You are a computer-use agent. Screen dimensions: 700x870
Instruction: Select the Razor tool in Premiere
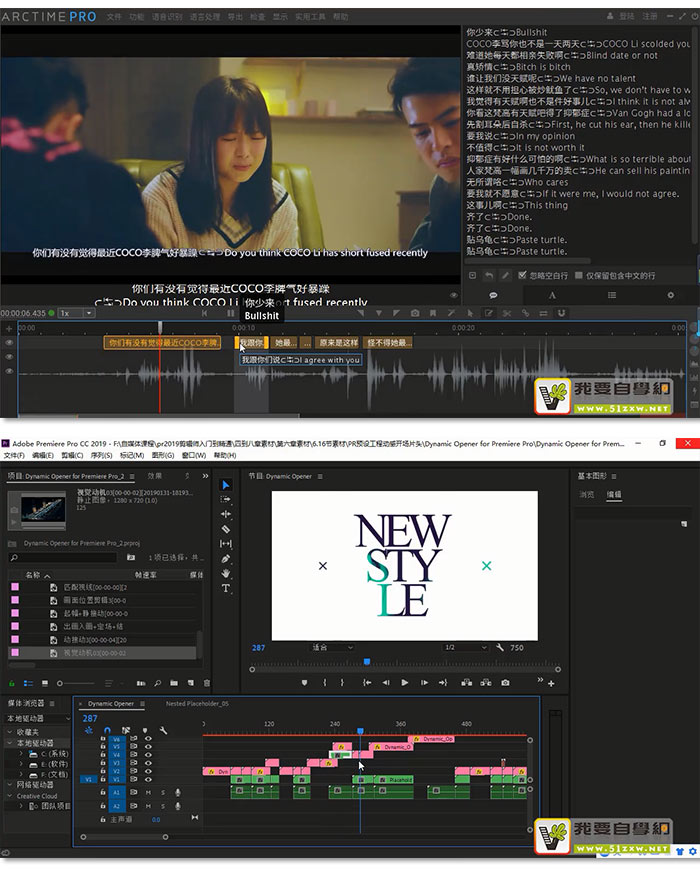[226, 529]
